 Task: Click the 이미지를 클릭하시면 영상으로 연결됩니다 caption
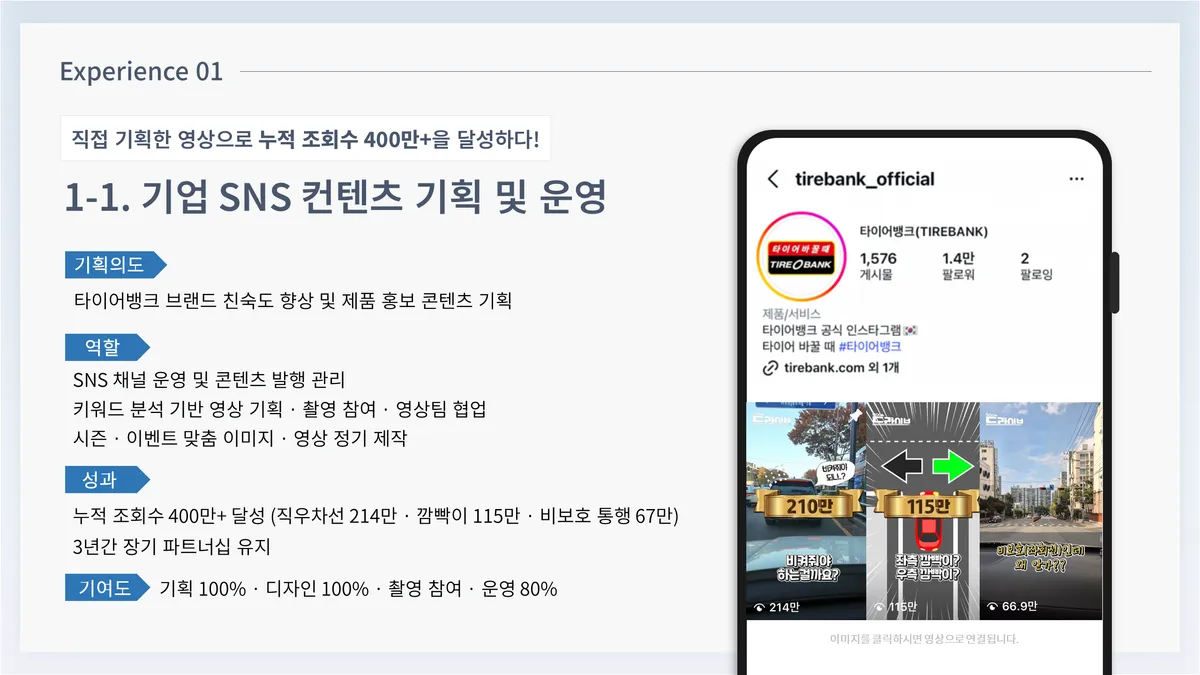click(x=924, y=639)
